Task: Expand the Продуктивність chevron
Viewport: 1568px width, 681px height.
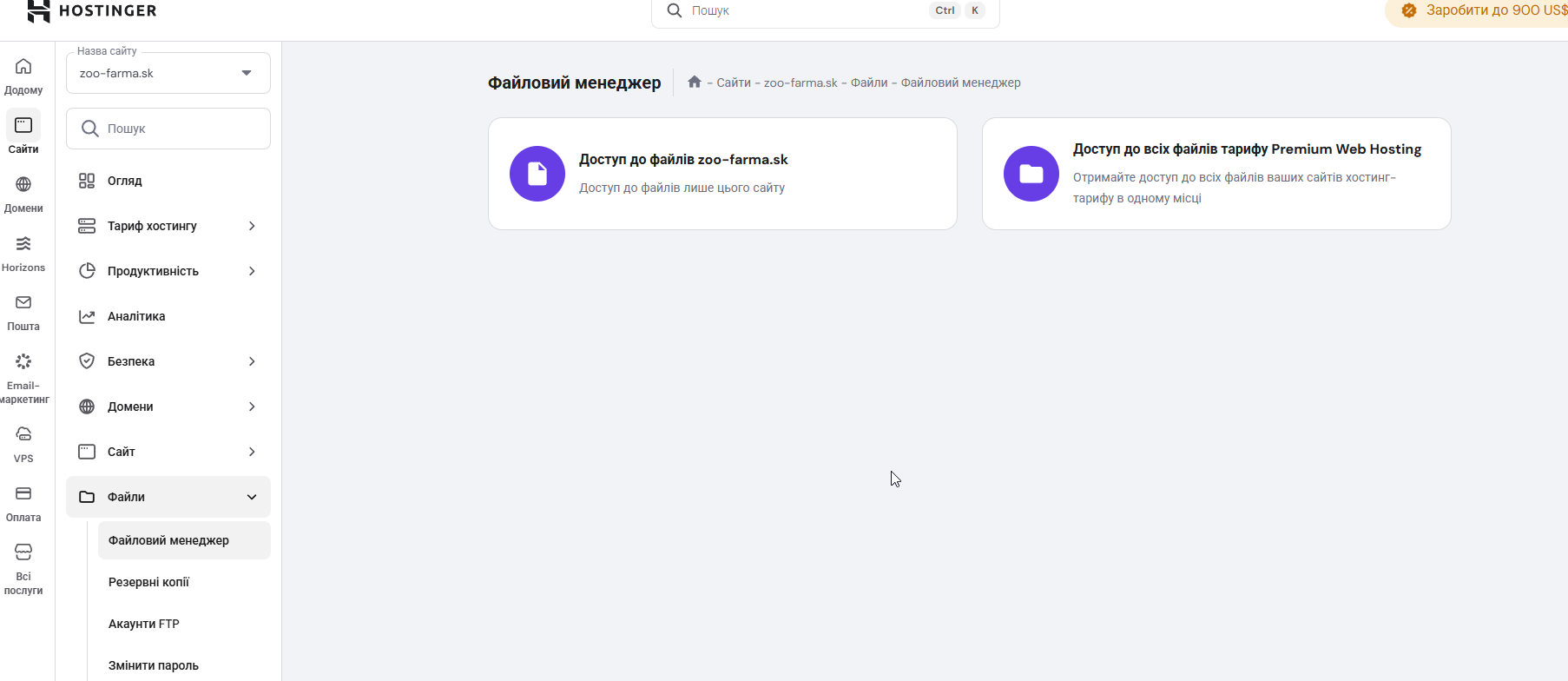Action: click(x=252, y=271)
